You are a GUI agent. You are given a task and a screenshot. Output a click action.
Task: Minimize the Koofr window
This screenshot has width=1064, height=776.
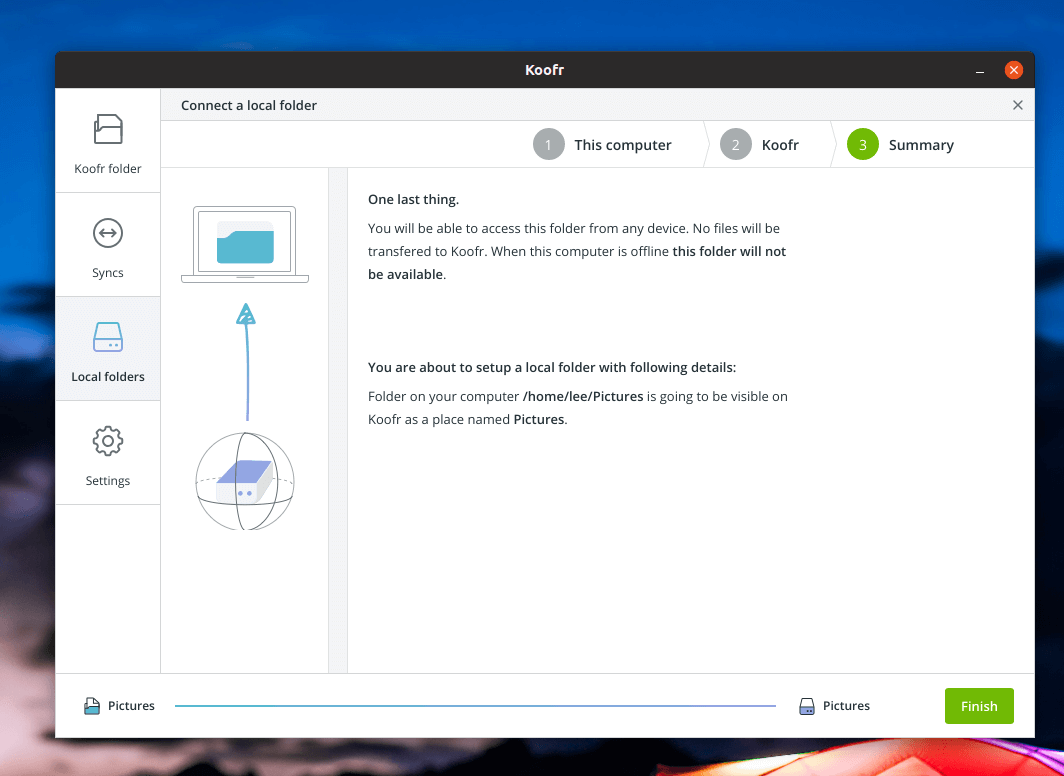pyautogui.click(x=980, y=71)
